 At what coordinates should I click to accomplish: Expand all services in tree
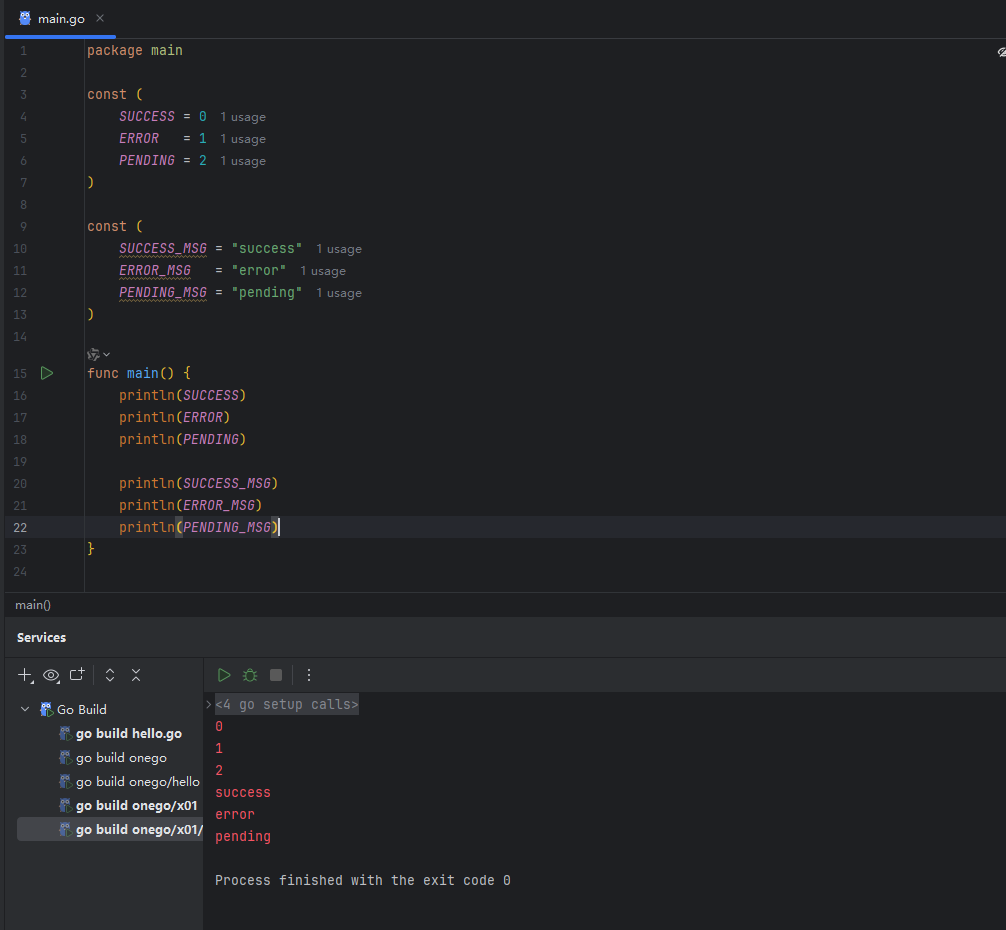point(110,675)
